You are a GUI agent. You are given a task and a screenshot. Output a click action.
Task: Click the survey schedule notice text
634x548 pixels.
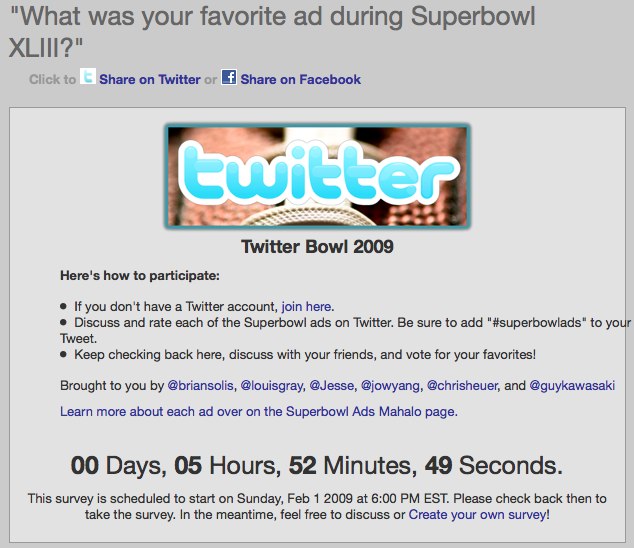click(x=317, y=506)
